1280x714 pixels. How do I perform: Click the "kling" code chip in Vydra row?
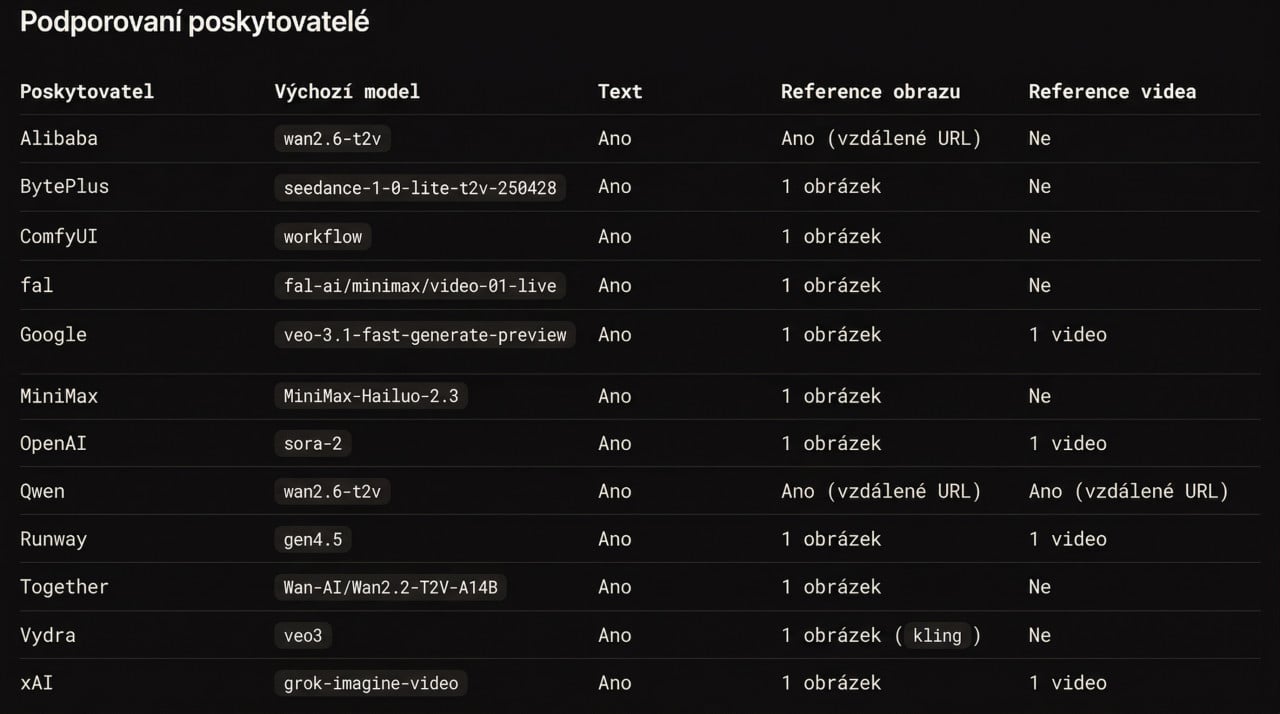(937, 636)
